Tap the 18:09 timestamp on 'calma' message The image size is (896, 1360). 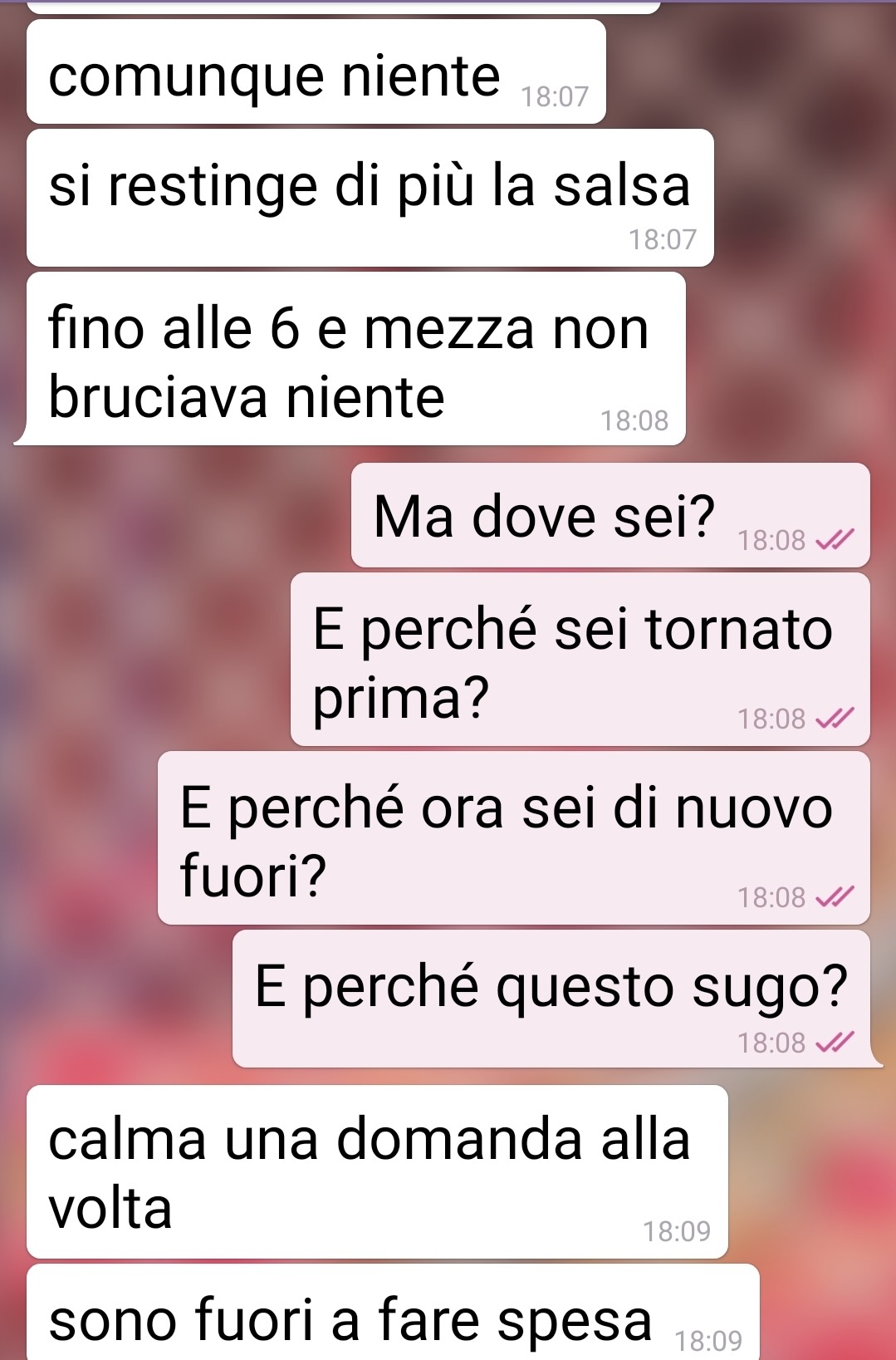(677, 1231)
